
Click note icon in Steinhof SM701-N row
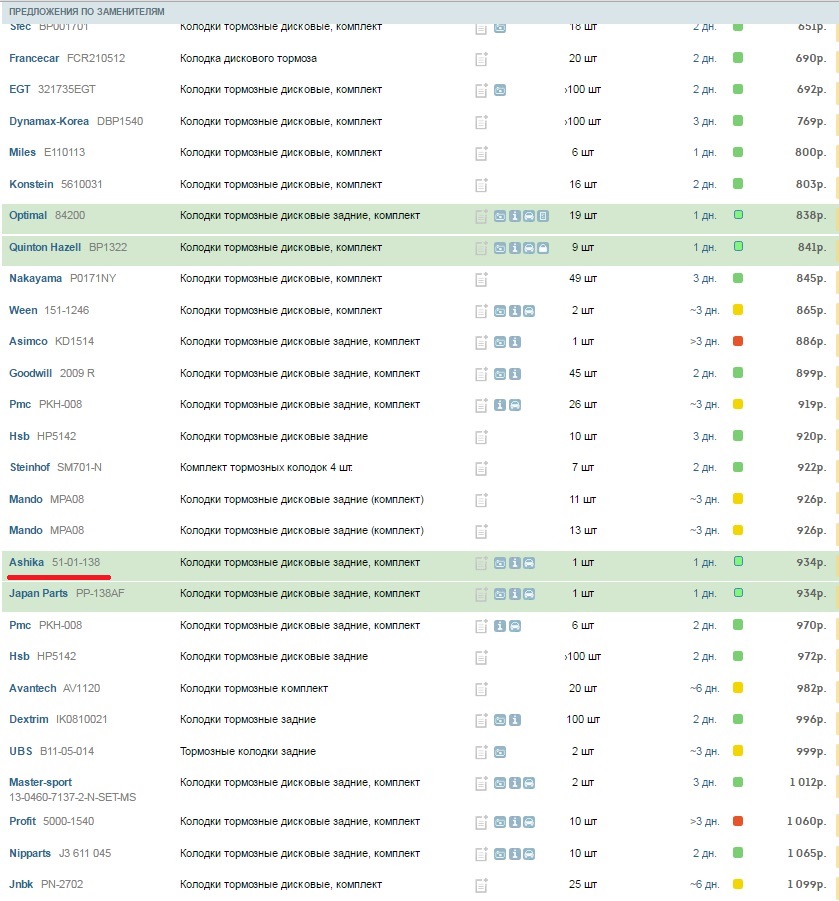(x=482, y=468)
